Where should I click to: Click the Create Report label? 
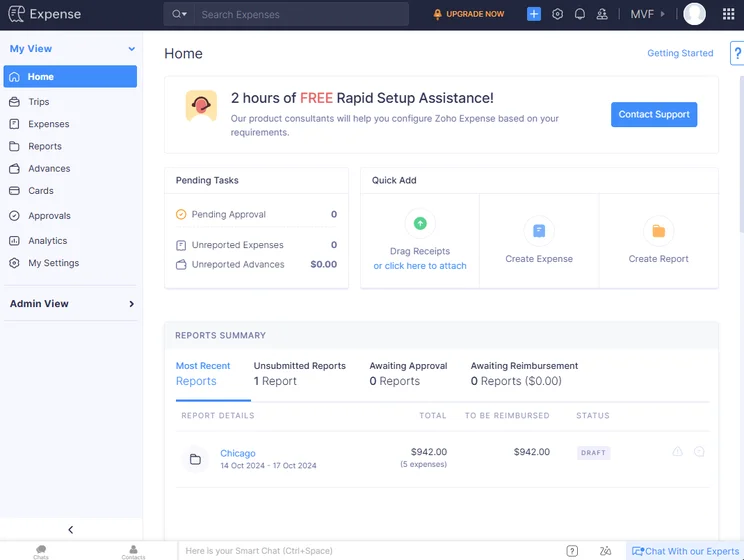(659, 259)
